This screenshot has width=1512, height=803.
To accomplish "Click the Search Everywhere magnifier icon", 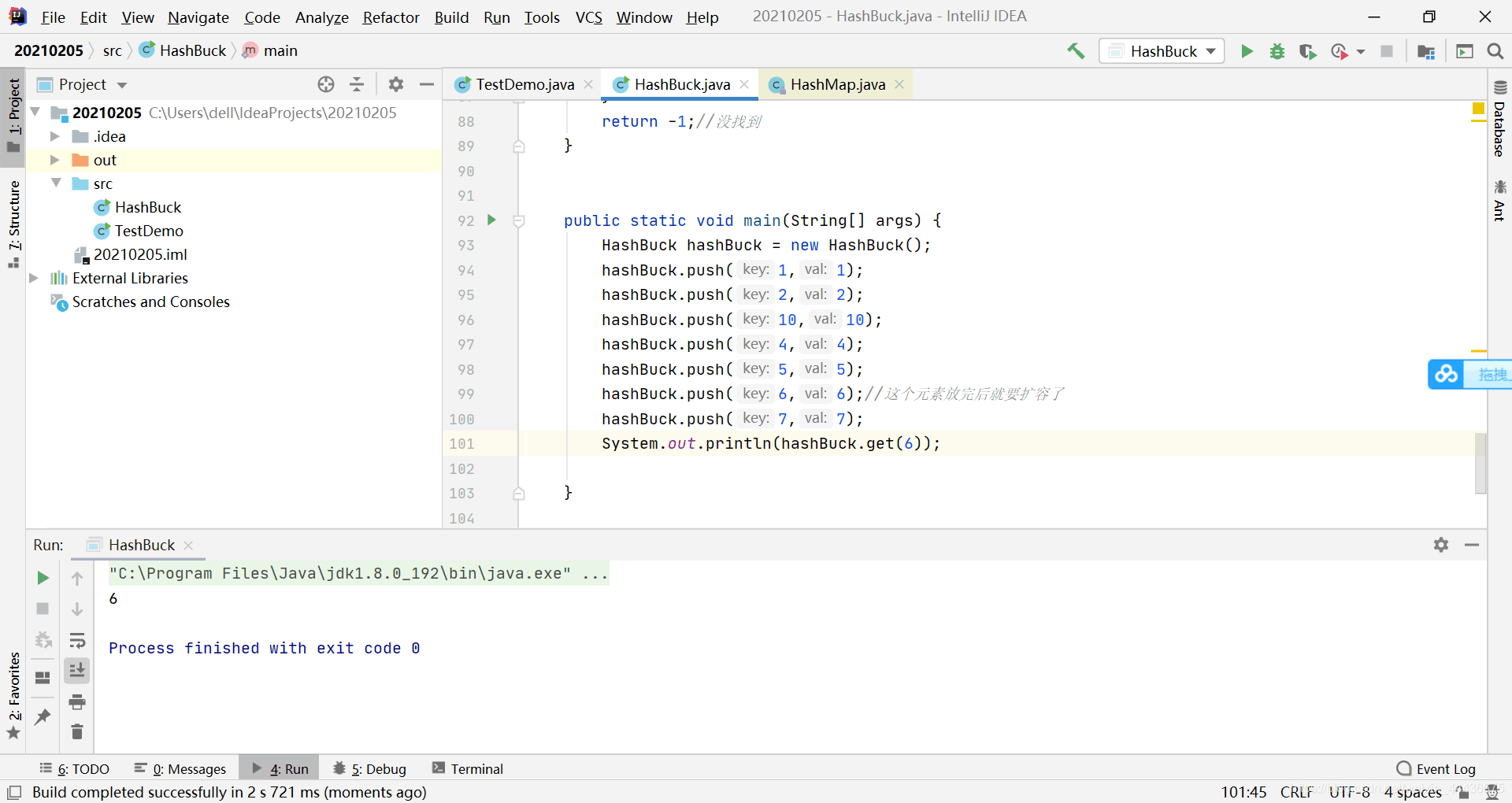I will coord(1495,51).
